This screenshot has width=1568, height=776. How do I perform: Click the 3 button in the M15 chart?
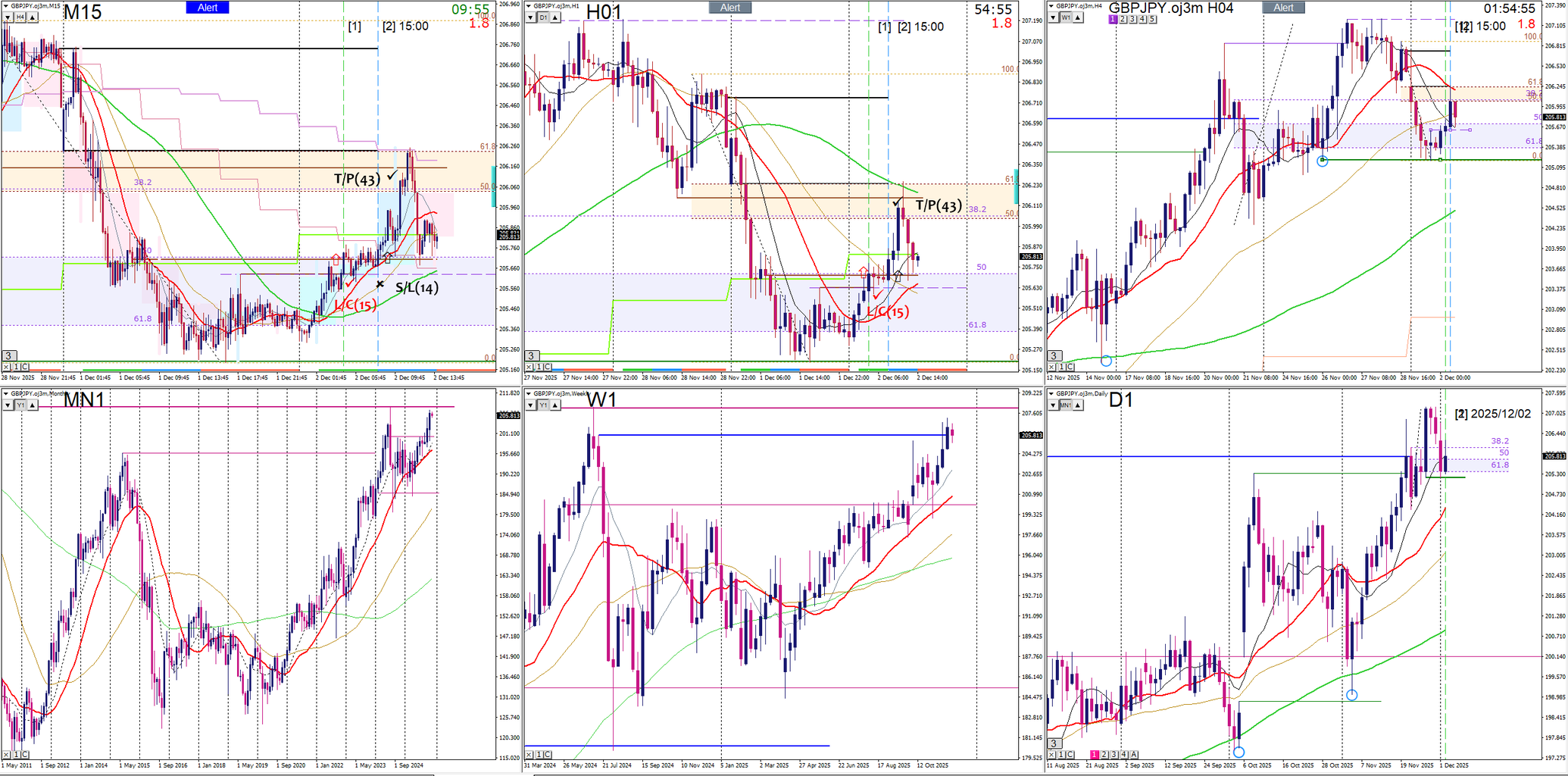pos(8,355)
